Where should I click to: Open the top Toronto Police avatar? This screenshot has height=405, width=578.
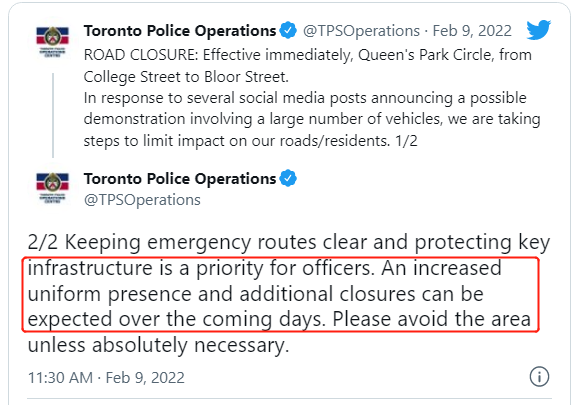tap(52, 41)
